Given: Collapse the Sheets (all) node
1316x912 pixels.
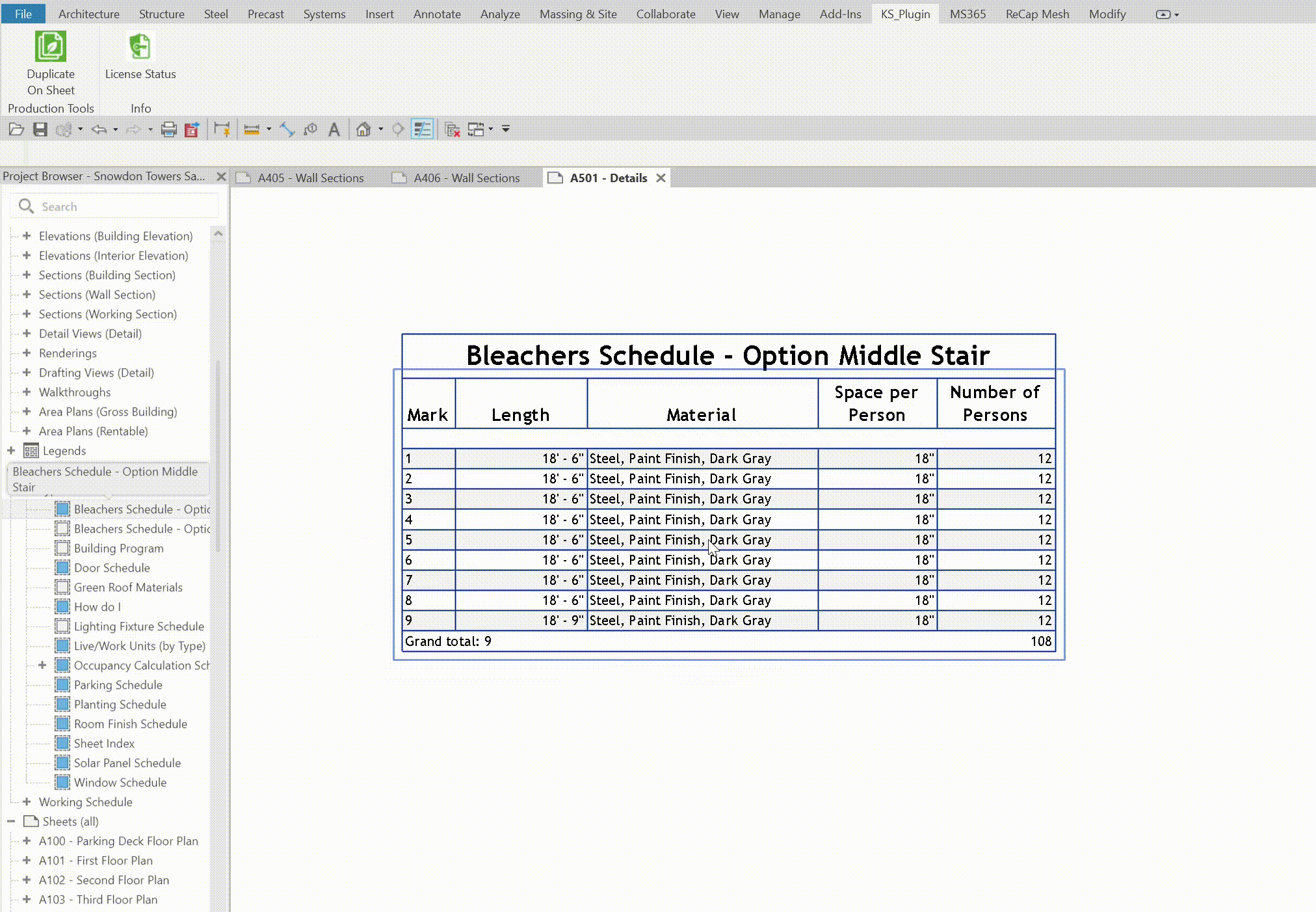Looking at the screenshot, I should tap(11, 821).
